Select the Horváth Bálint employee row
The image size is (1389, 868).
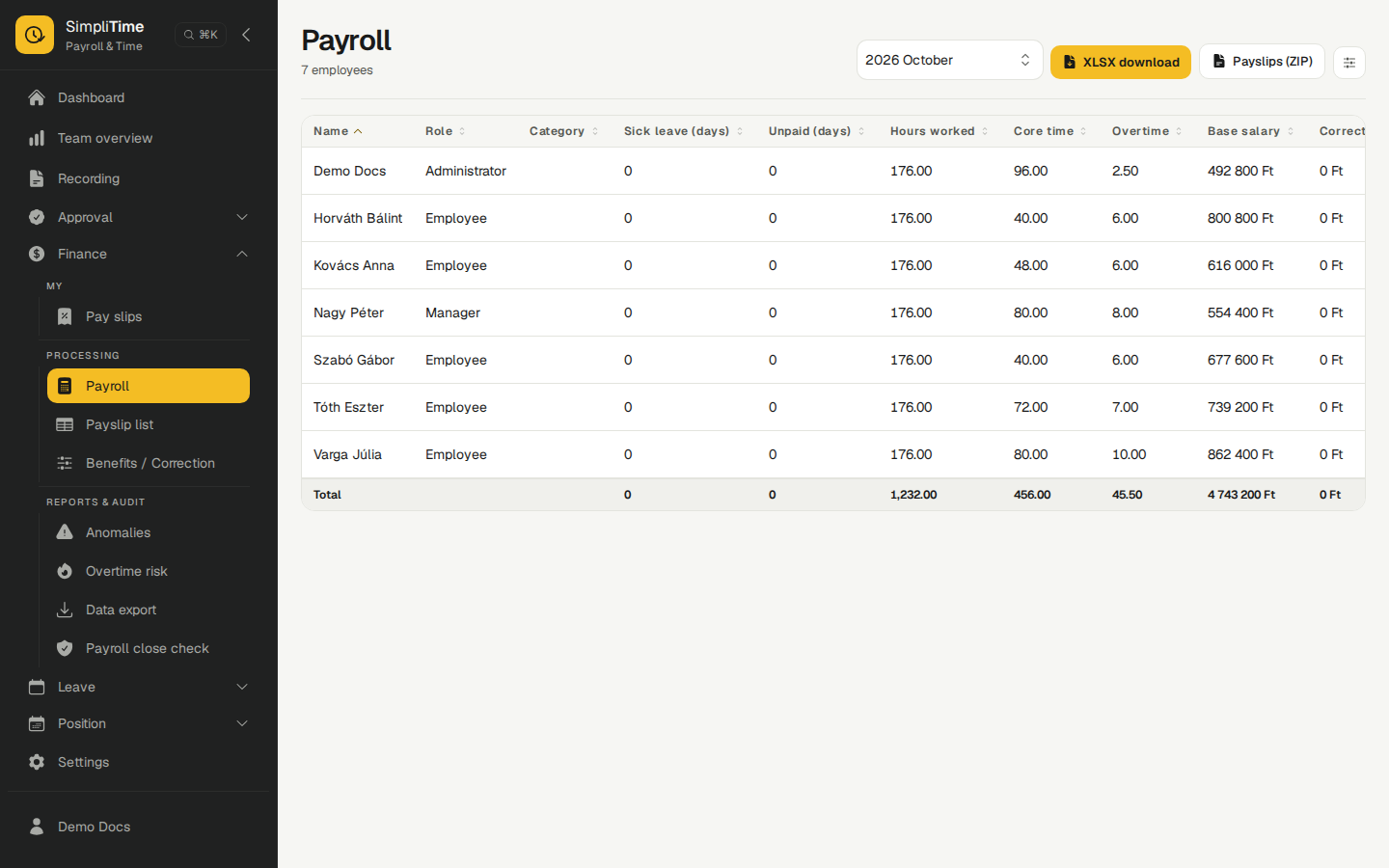833,218
